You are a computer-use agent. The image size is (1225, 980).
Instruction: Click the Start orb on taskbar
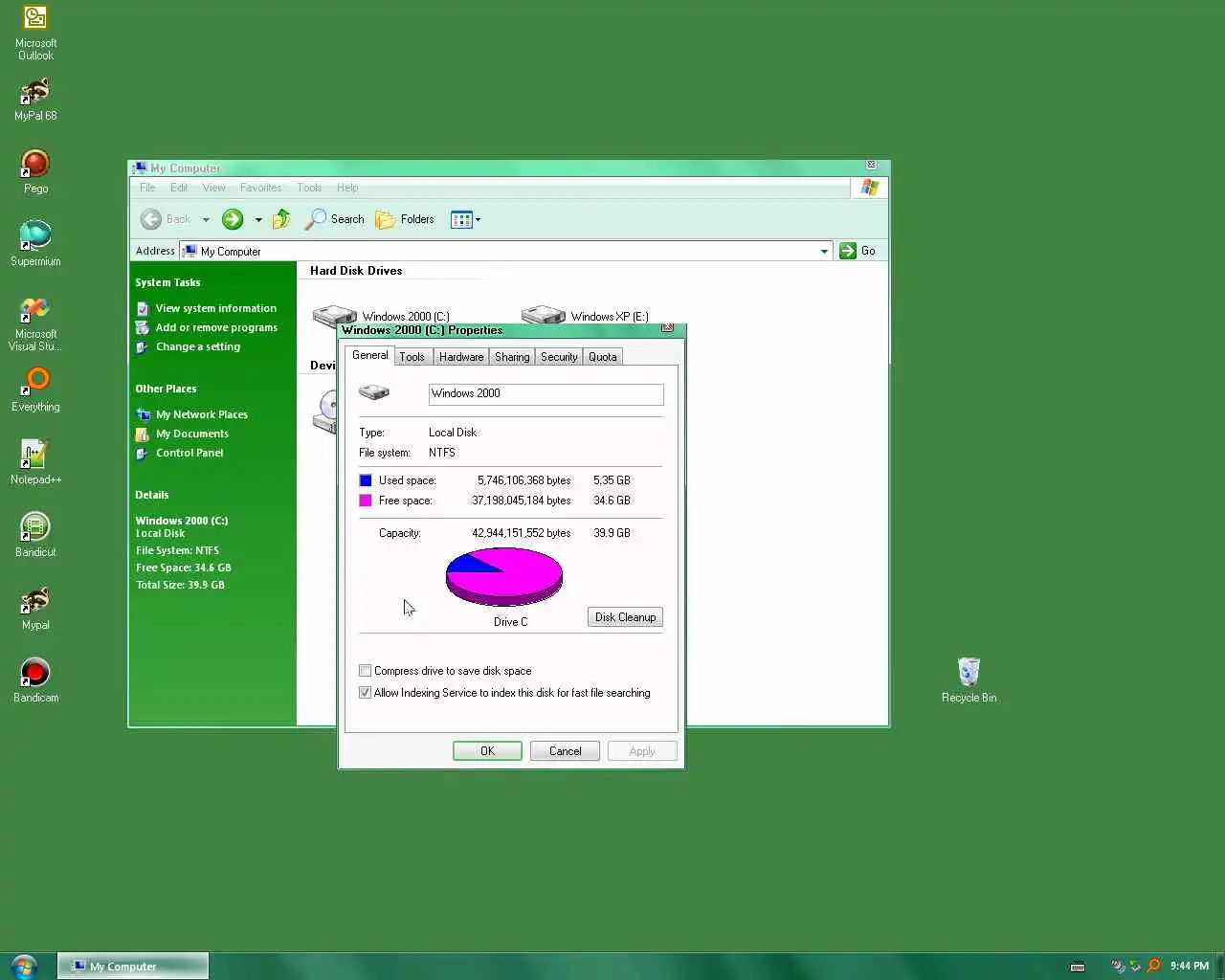[x=24, y=966]
